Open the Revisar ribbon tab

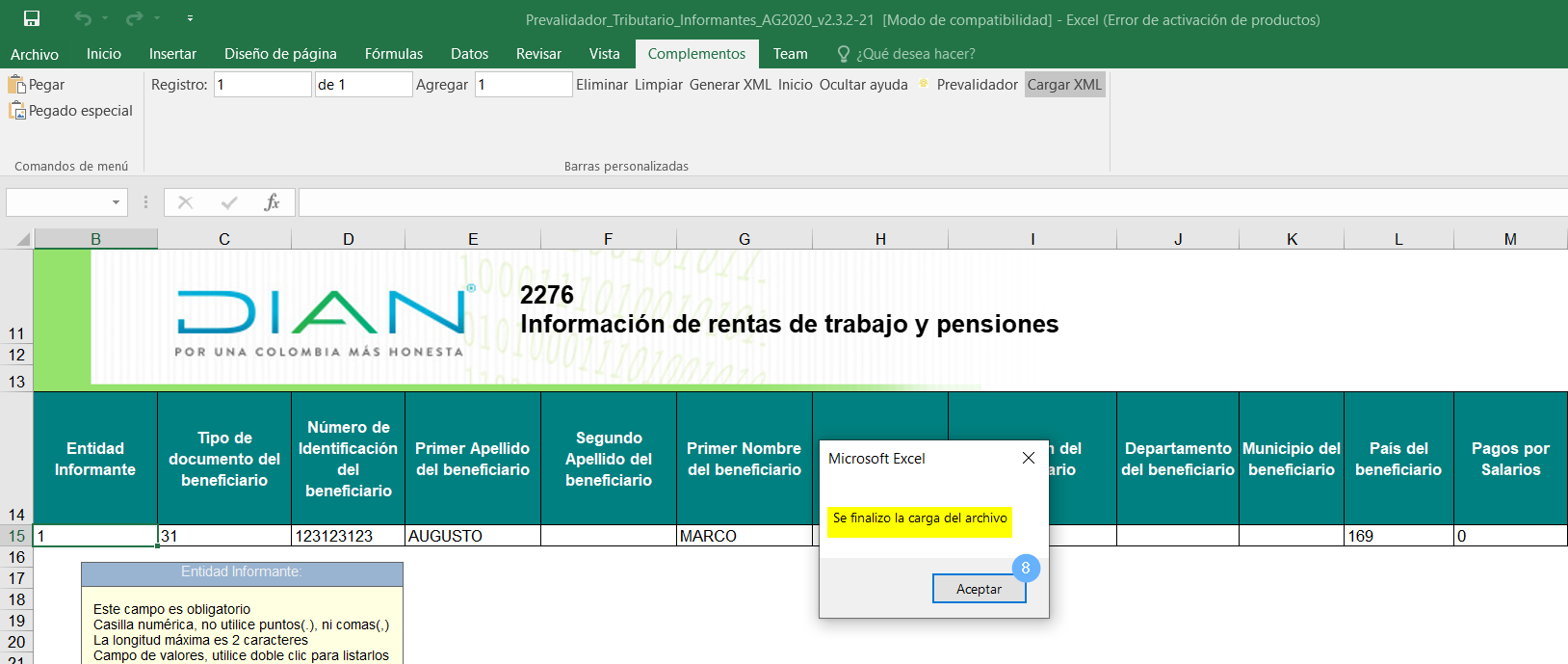coord(538,54)
